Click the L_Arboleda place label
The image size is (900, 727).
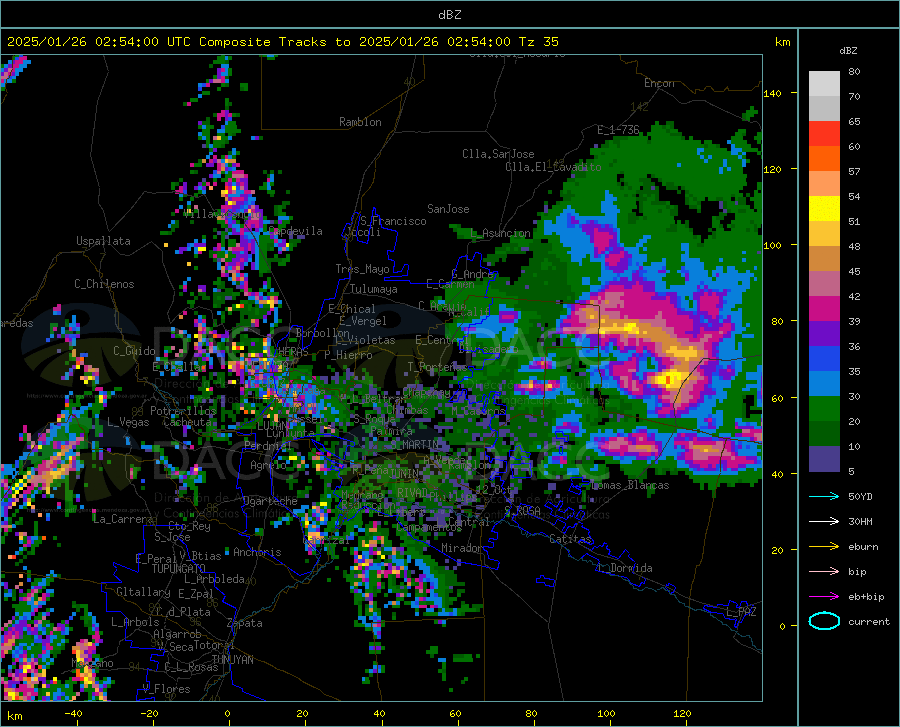(214, 579)
